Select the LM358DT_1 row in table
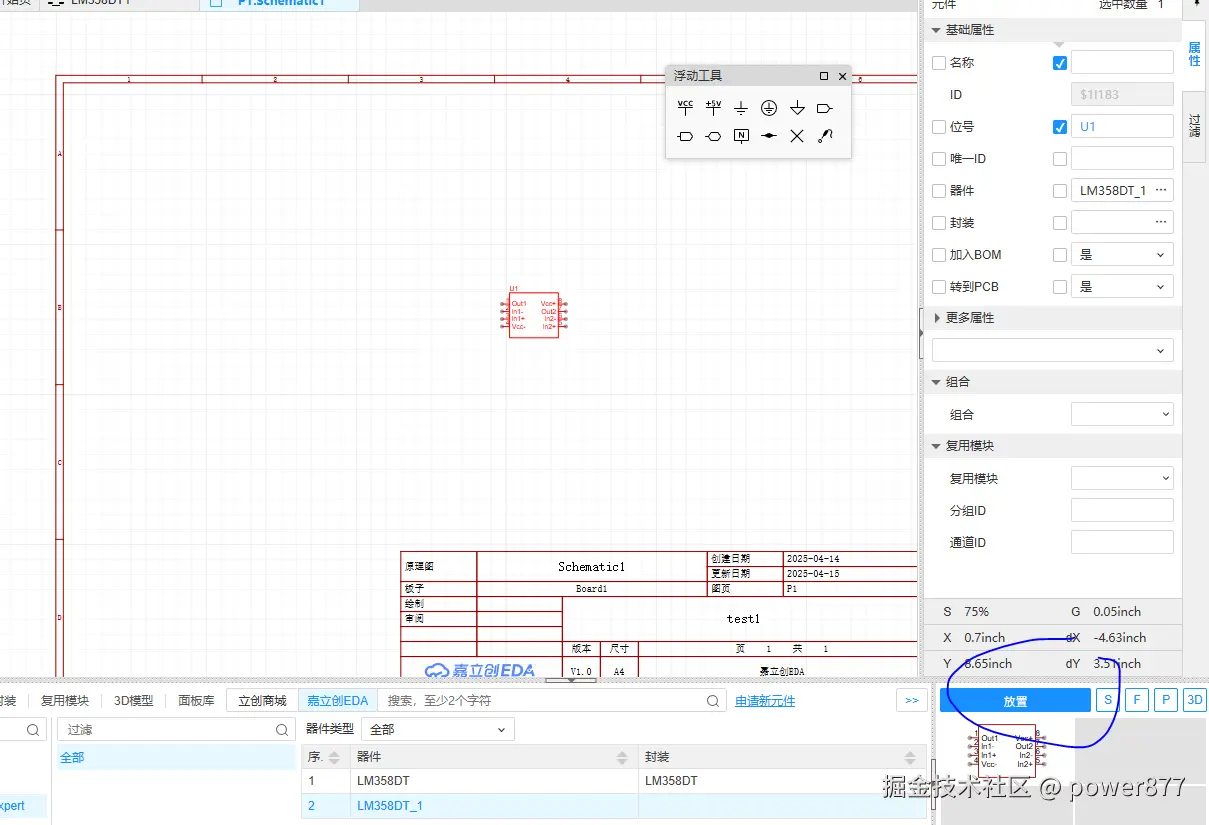 click(x=614, y=805)
